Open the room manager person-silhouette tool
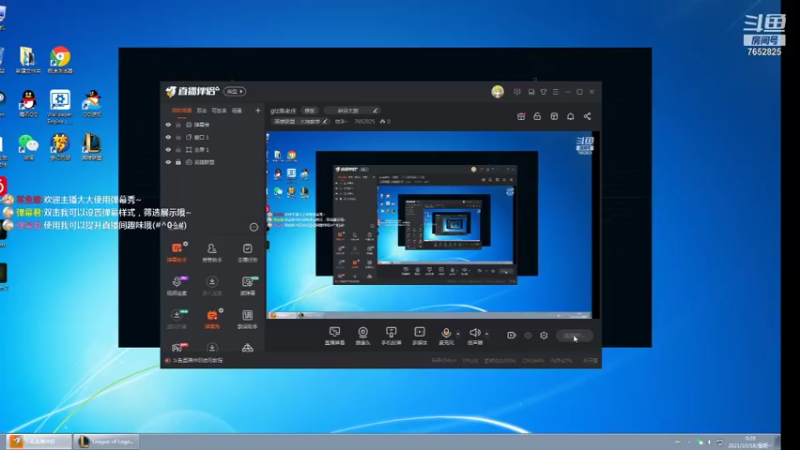 [212, 252]
